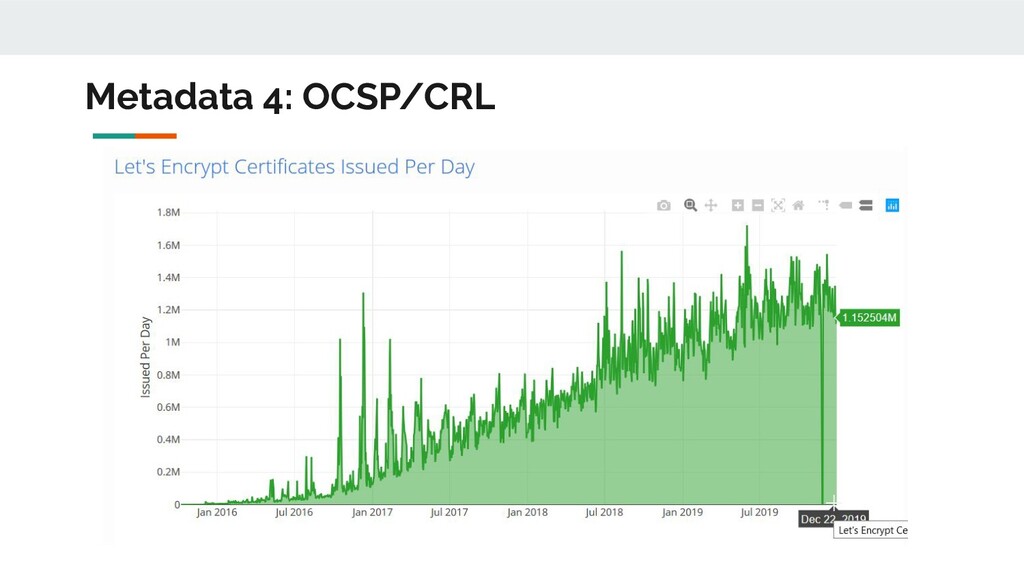
Task: Open the blue Plotly logo link
Action: [x=892, y=206]
